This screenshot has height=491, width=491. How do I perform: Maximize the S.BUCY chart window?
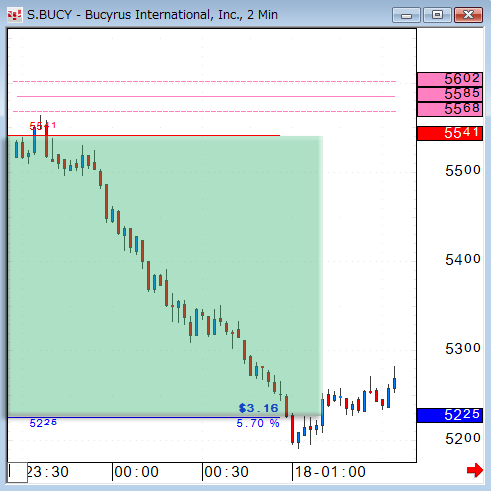coord(437,15)
